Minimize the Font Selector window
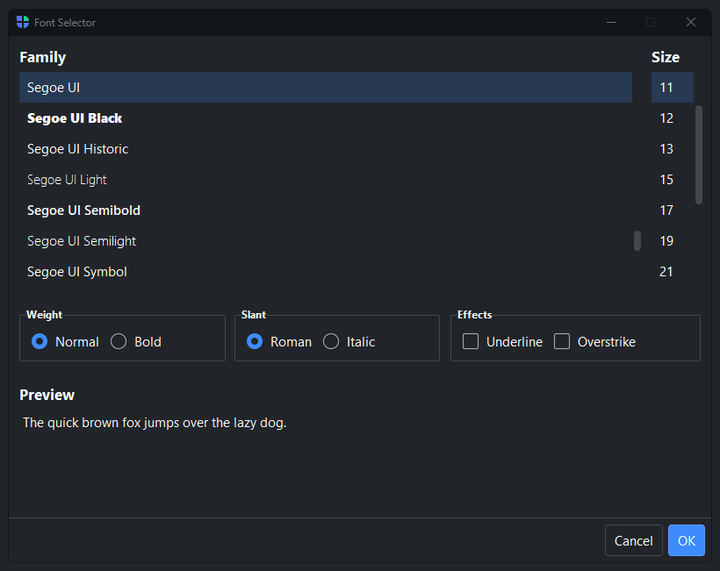This screenshot has height=571, width=720. click(x=611, y=22)
